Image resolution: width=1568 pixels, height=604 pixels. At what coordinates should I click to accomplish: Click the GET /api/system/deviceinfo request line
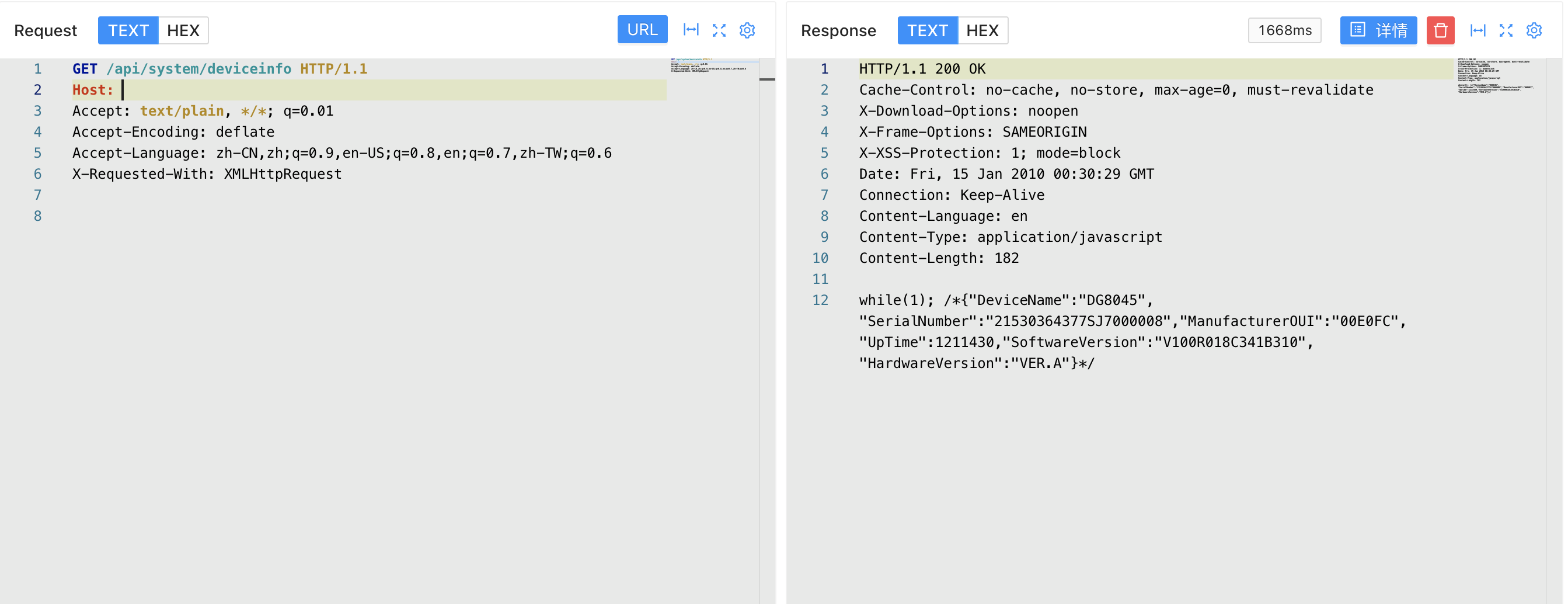click(x=219, y=69)
